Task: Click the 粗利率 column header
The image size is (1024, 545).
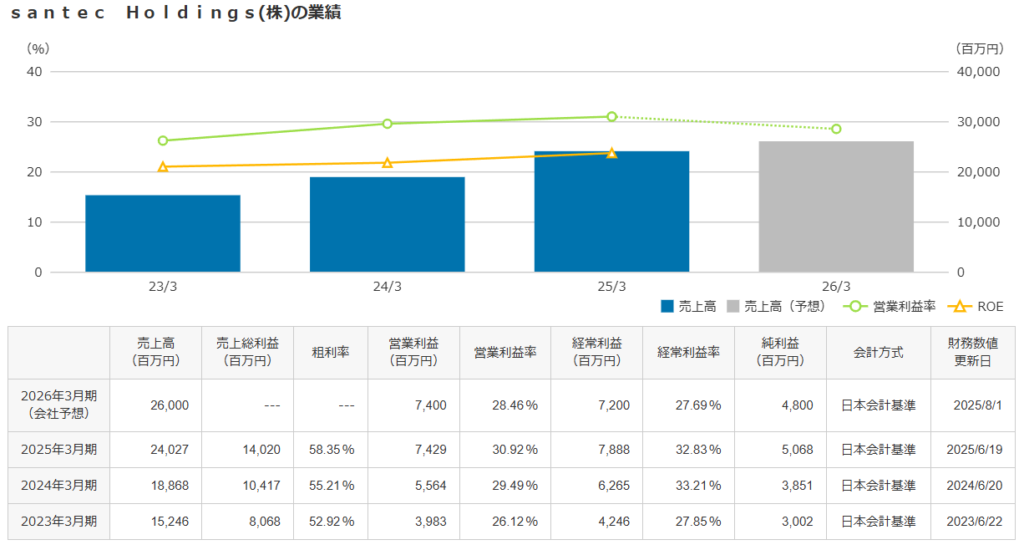Action: 330,352
